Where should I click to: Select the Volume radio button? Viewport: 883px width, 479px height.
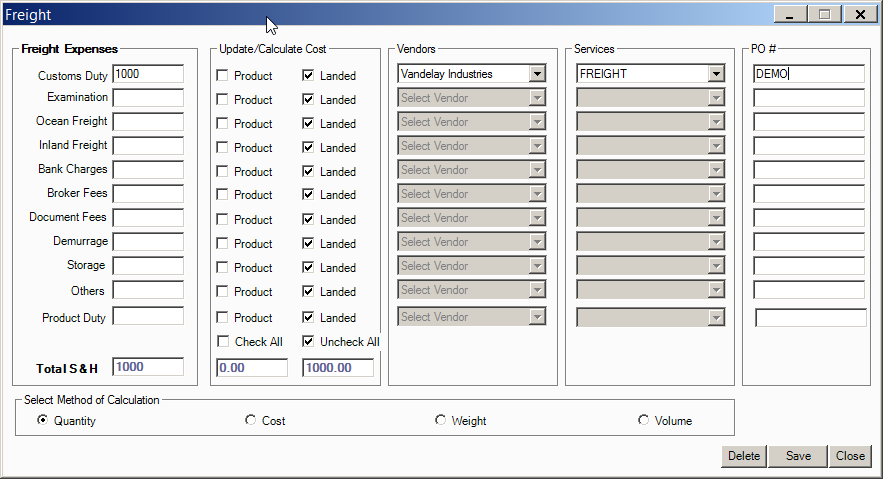tap(643, 421)
